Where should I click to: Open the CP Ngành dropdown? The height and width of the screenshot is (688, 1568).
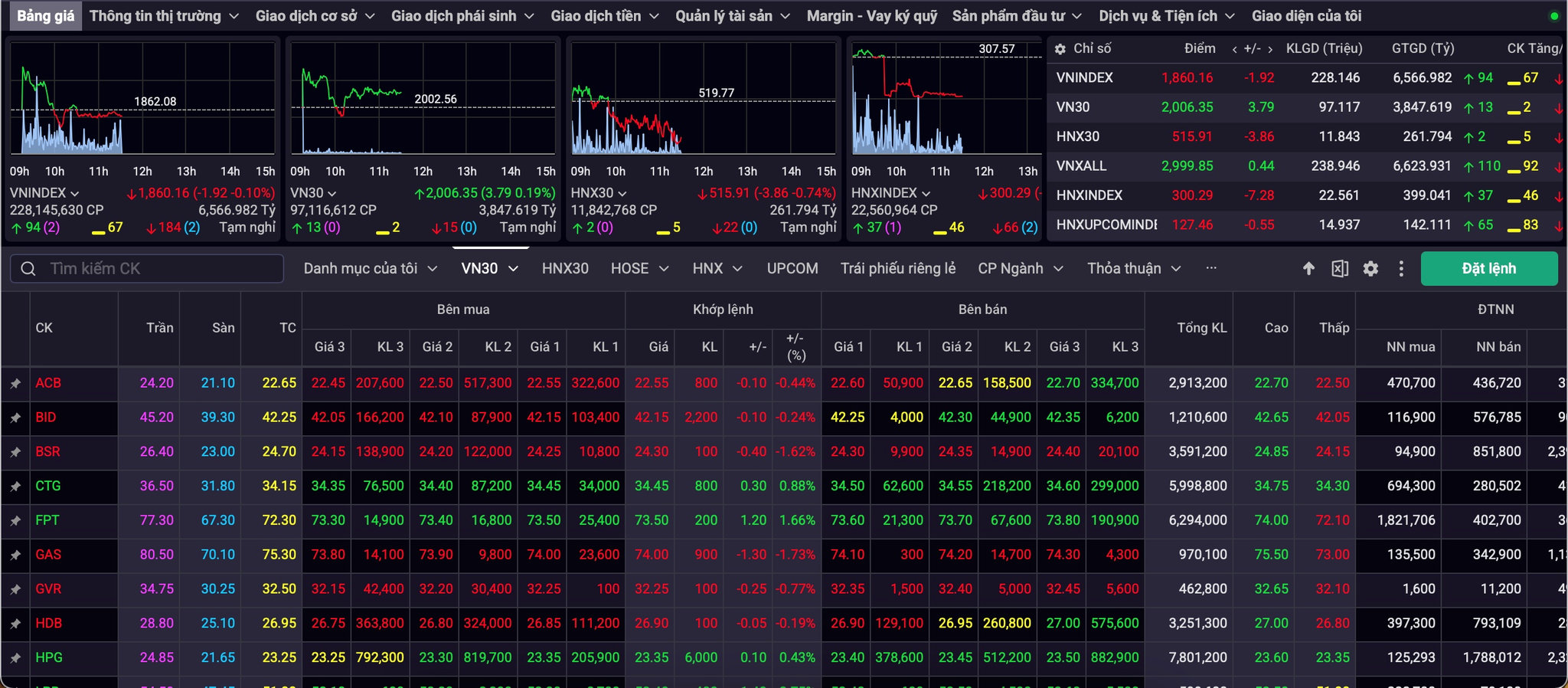point(1021,269)
